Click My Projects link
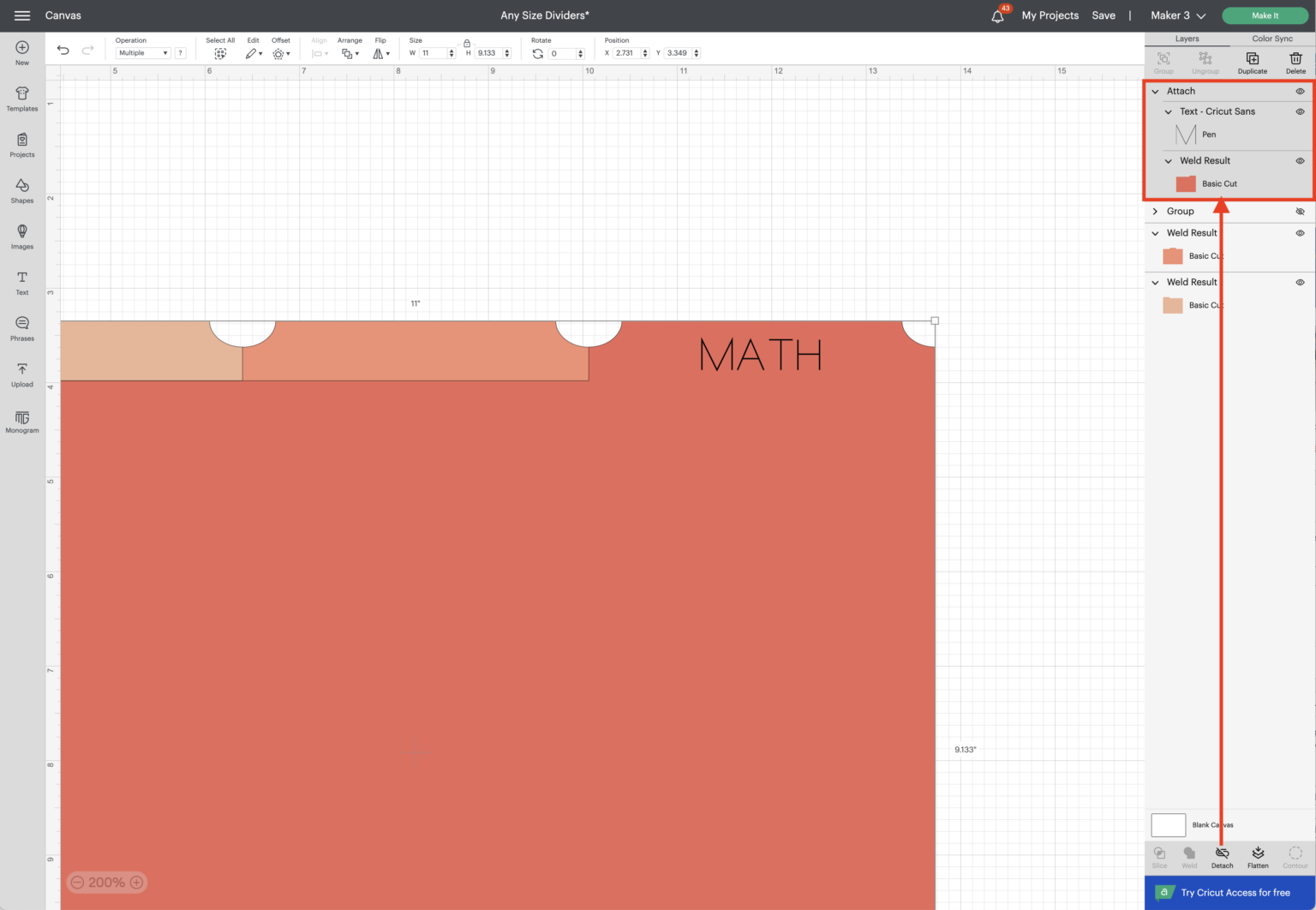 tap(1050, 15)
